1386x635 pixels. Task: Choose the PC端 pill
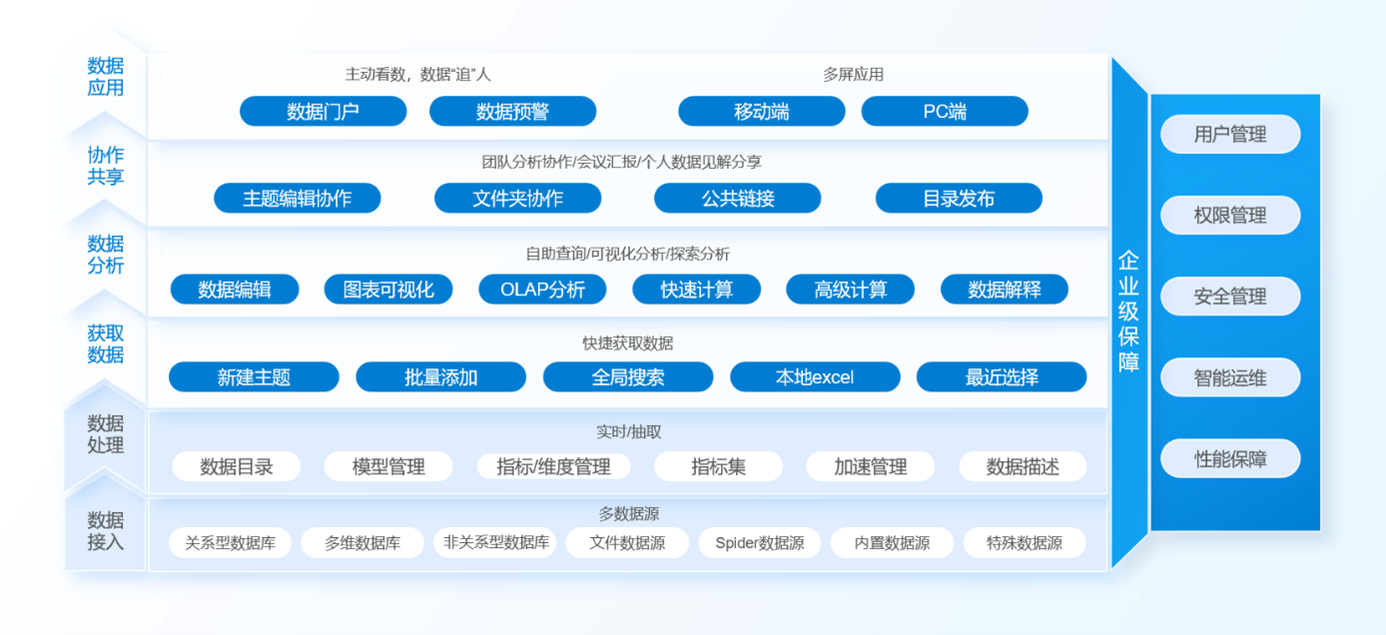[x=945, y=111]
